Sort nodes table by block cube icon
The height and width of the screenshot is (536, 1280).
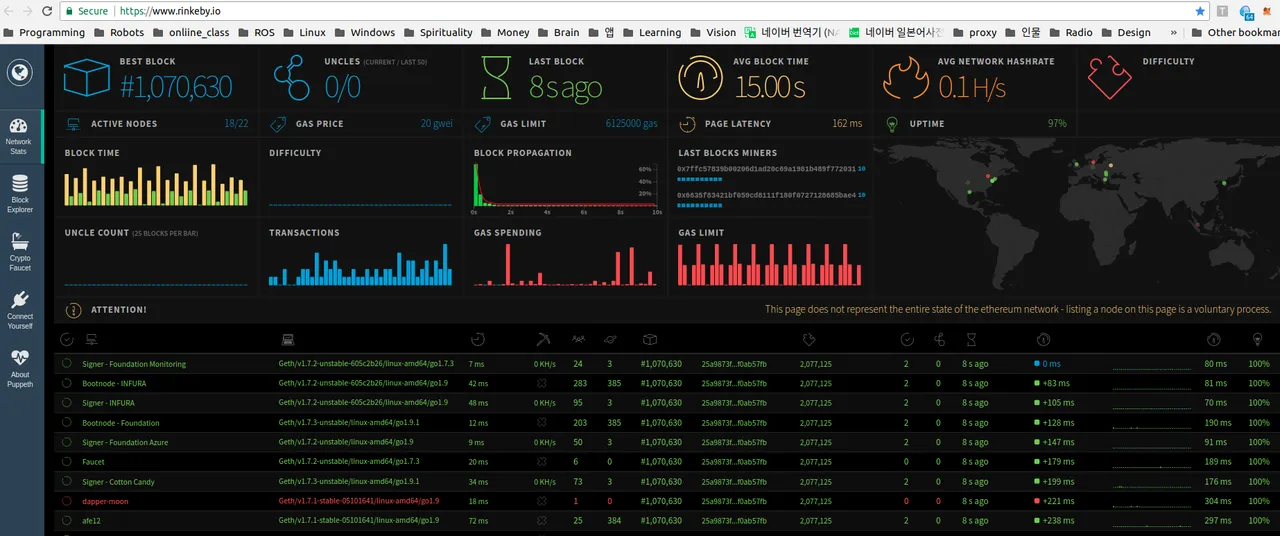pos(649,340)
